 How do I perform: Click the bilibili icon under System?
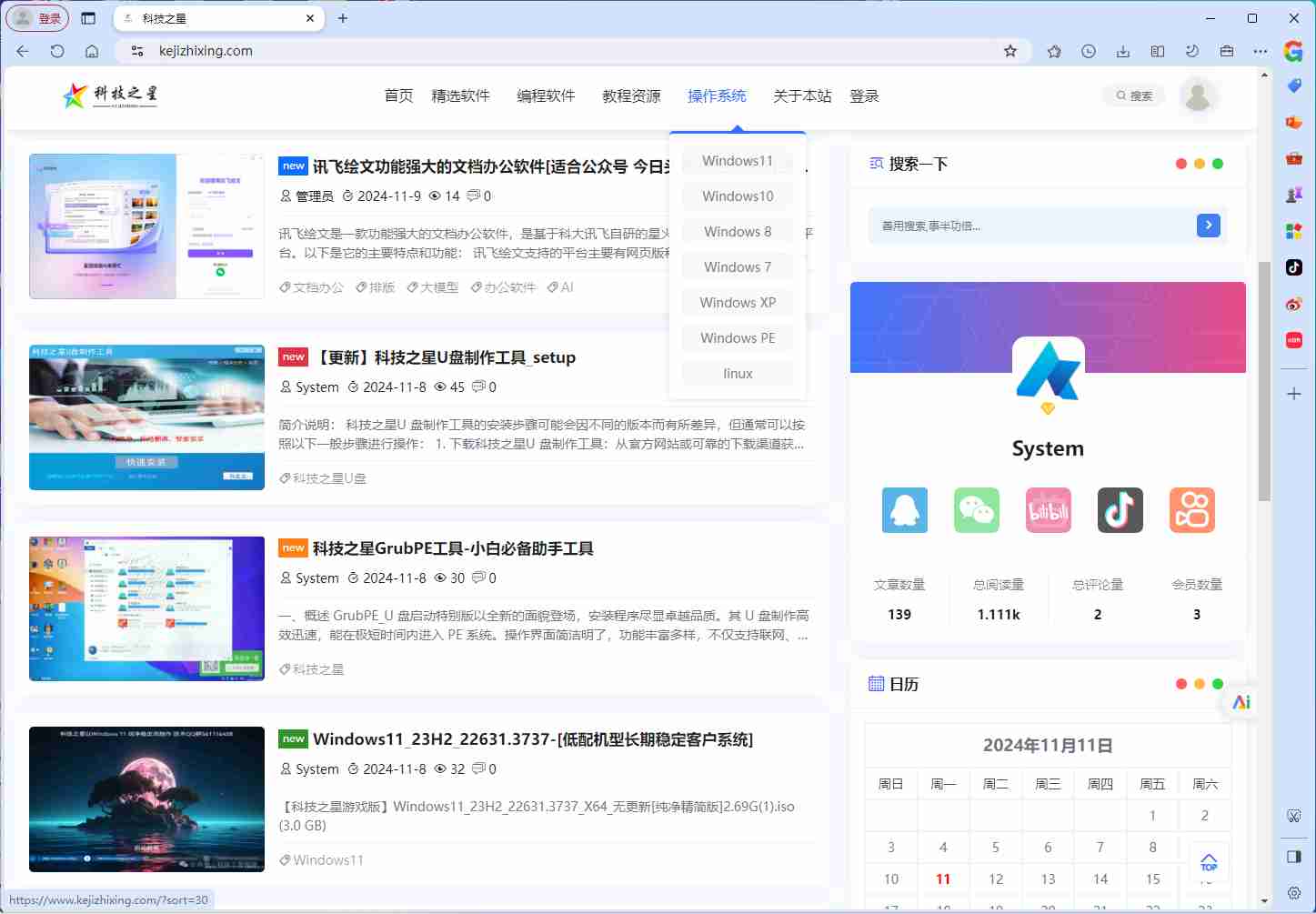point(1048,510)
